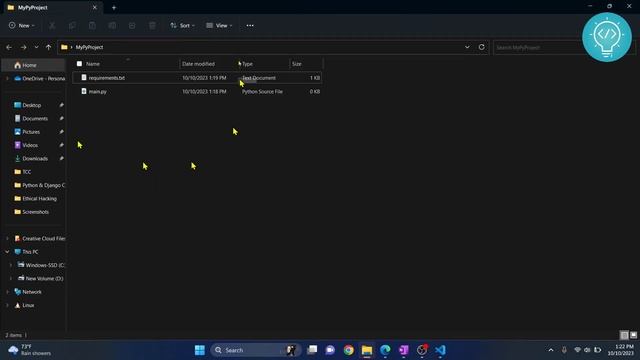This screenshot has width=640, height=360.
Task: Switch to details view layout icon
Action: 624,335
